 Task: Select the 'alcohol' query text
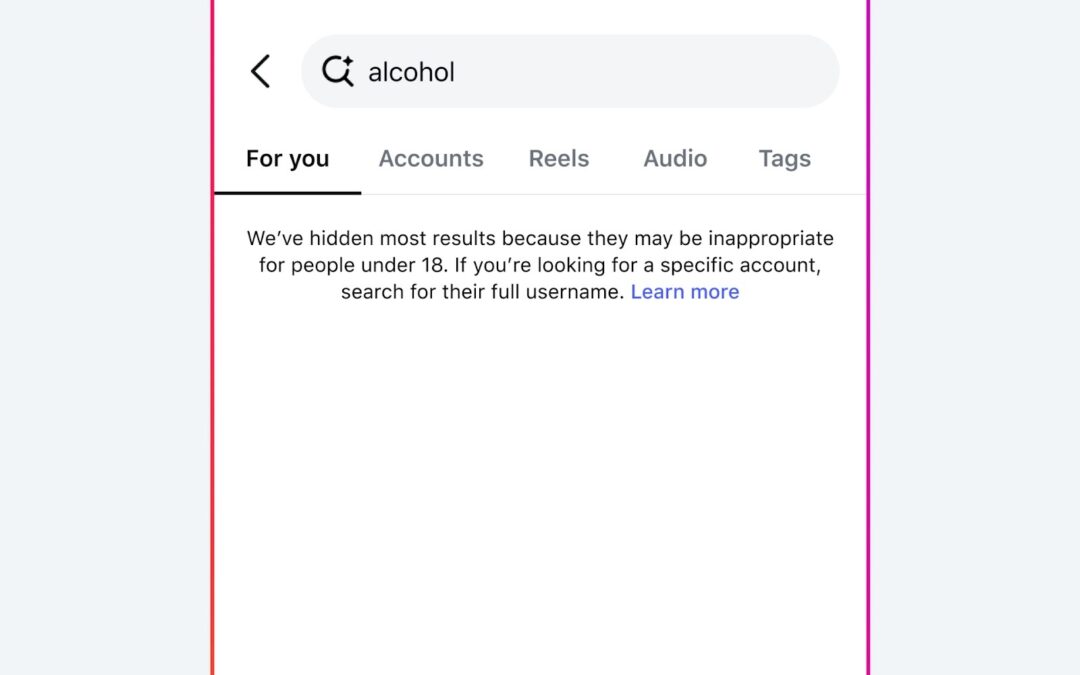pyautogui.click(x=411, y=72)
